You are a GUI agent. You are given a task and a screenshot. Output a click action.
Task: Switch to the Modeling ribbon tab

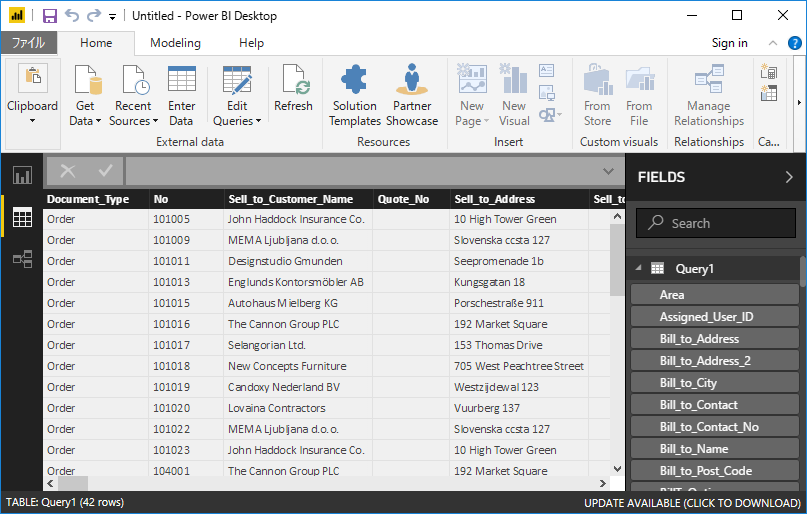coord(175,43)
